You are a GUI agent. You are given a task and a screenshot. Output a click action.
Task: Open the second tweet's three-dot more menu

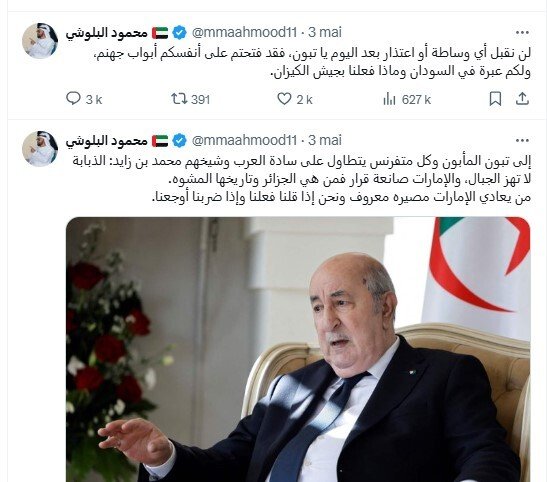click(x=522, y=141)
